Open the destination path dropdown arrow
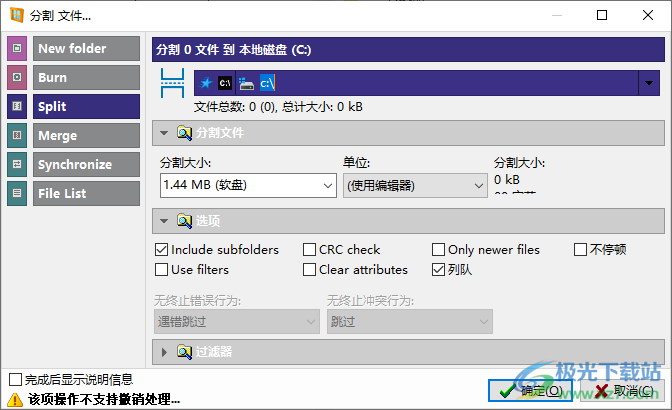Screen dimensions: 672x410 [649, 83]
